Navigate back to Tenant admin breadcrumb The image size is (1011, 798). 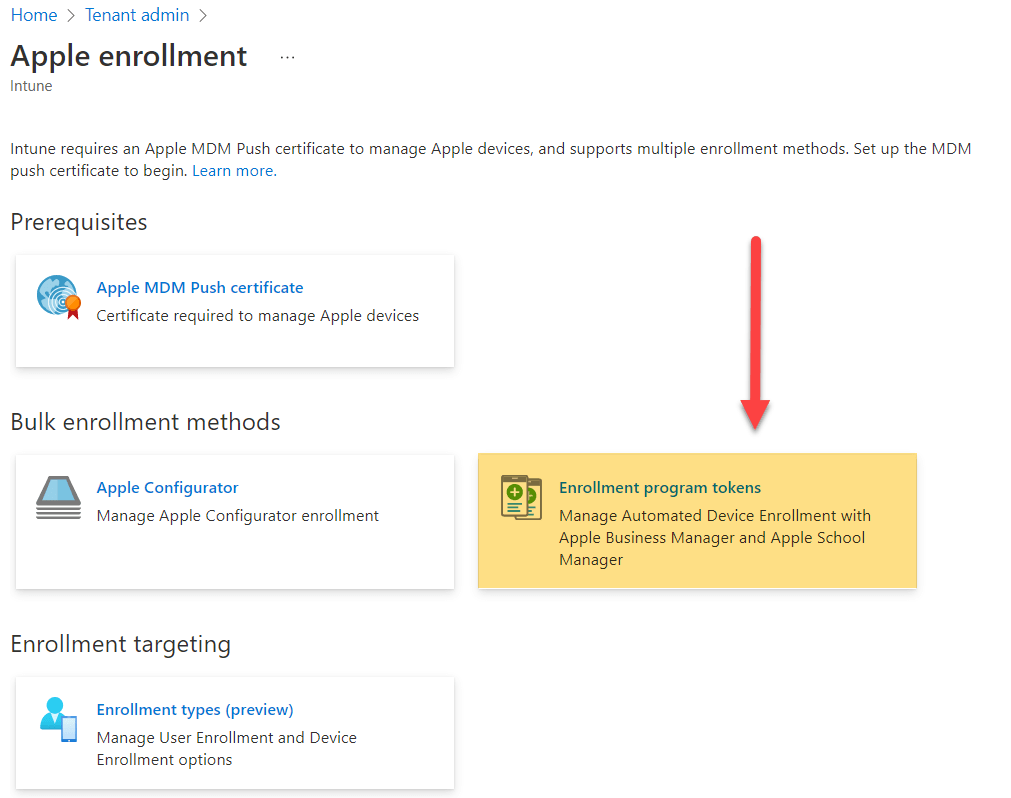click(x=137, y=16)
